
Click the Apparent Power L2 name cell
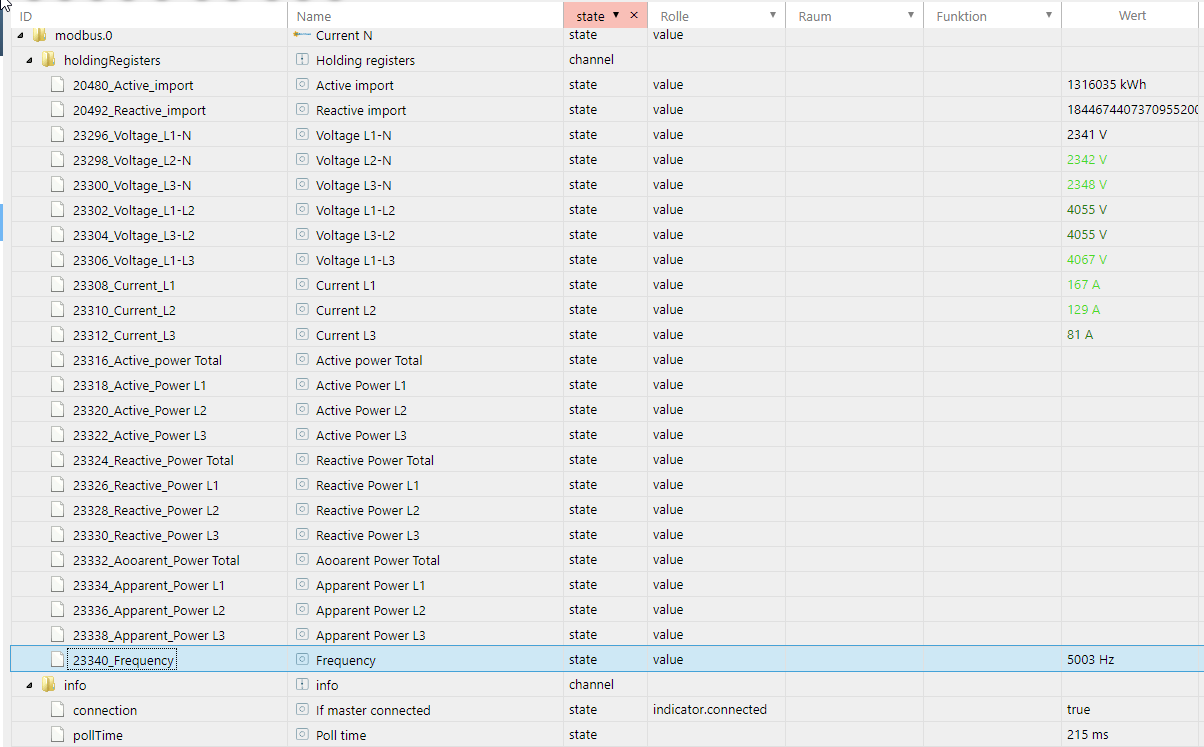426,610
